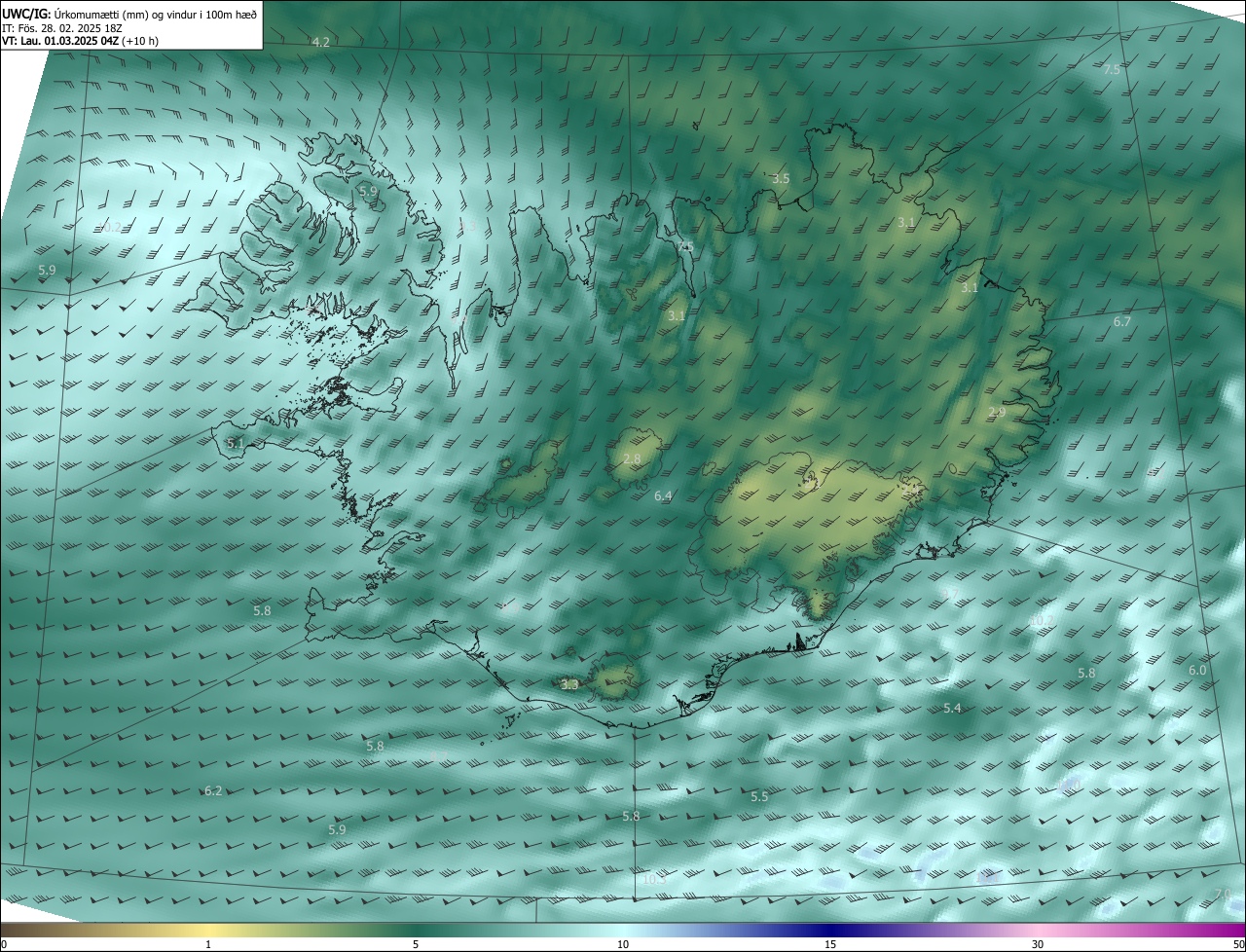Click the 50 tick on the color scale
1246x952 pixels.
(1238, 944)
